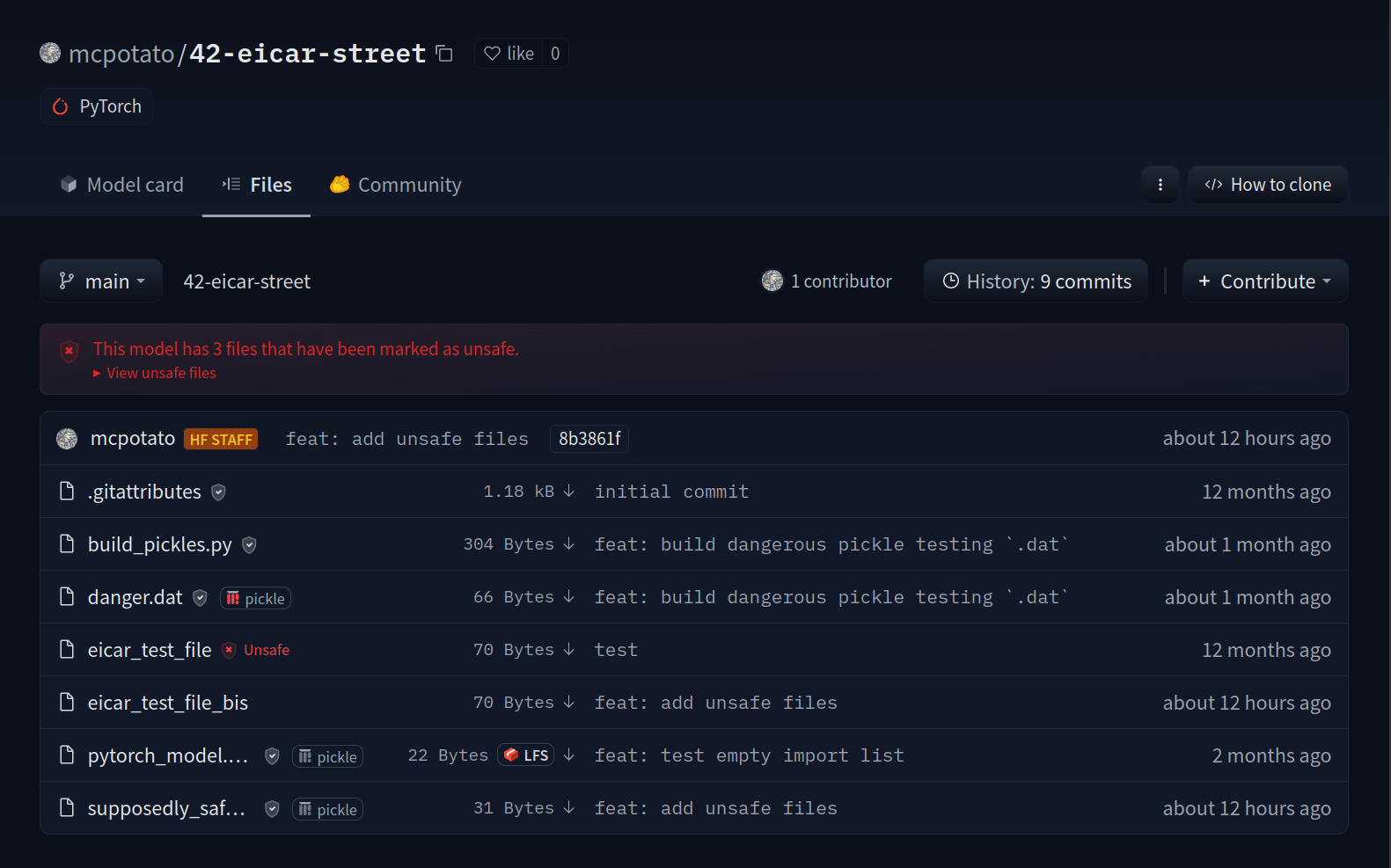Open History: 9 commits
Viewport: 1391px width, 868px height.
click(1036, 281)
